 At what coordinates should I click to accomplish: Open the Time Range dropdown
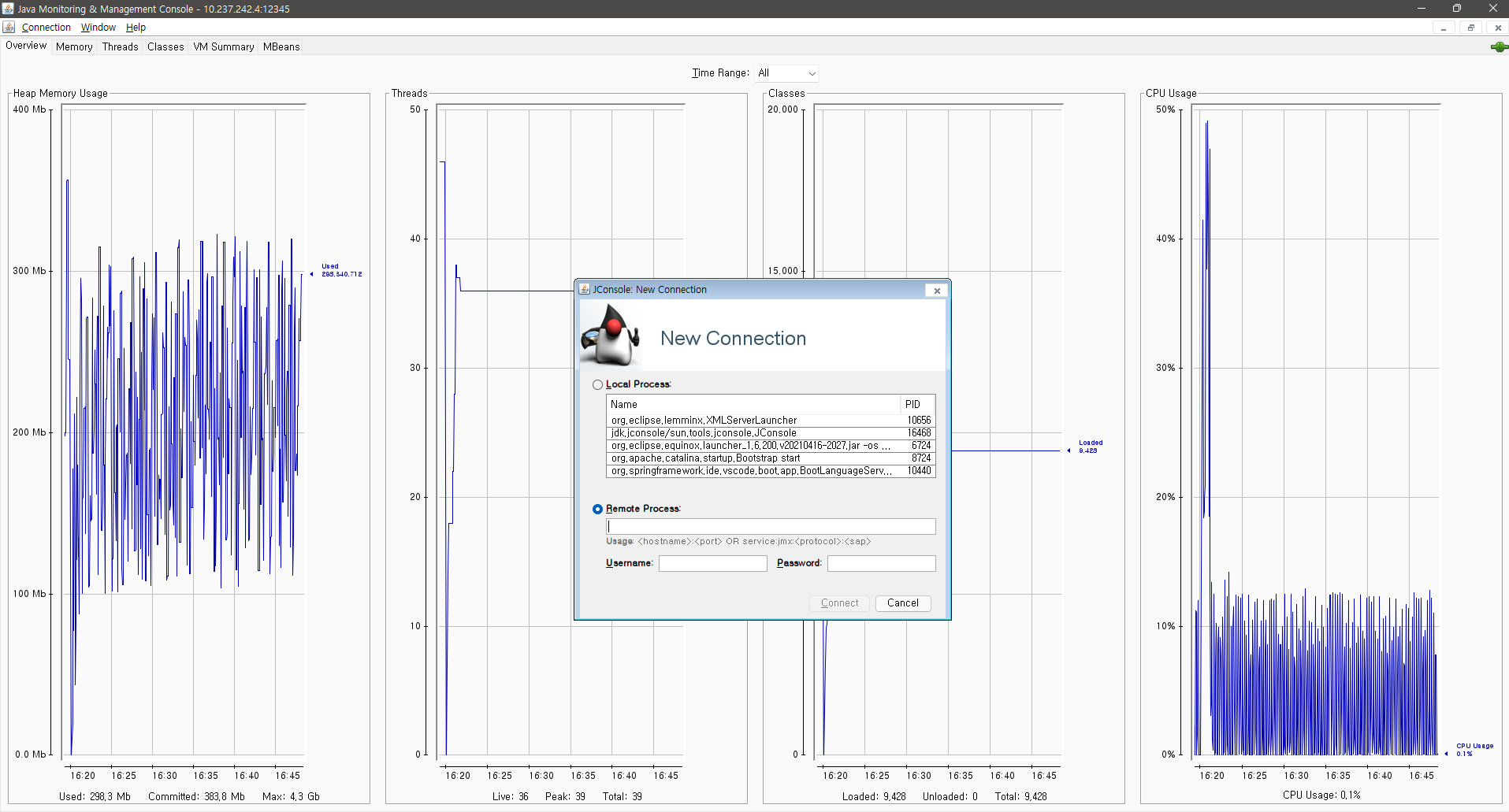[787, 73]
